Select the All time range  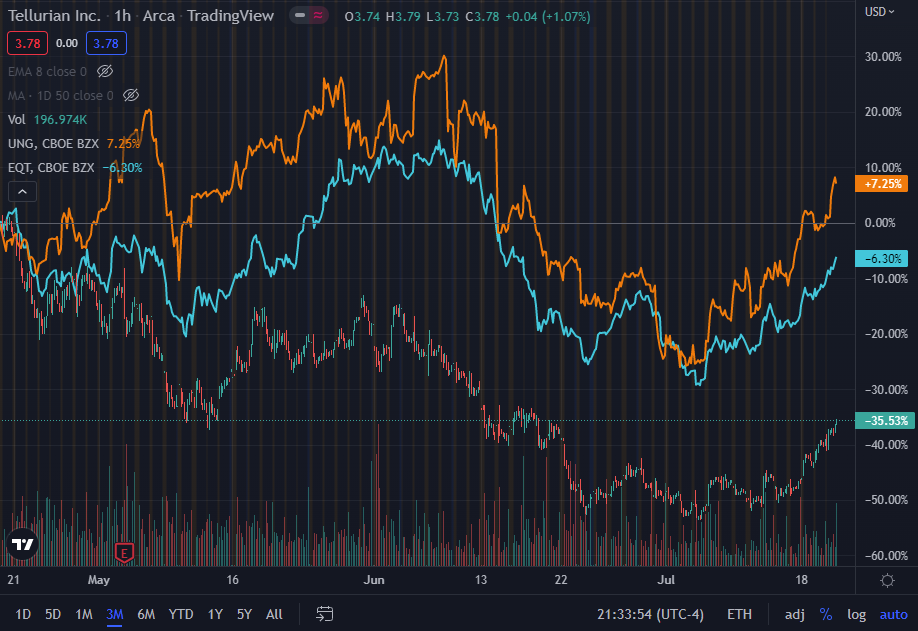[274, 614]
